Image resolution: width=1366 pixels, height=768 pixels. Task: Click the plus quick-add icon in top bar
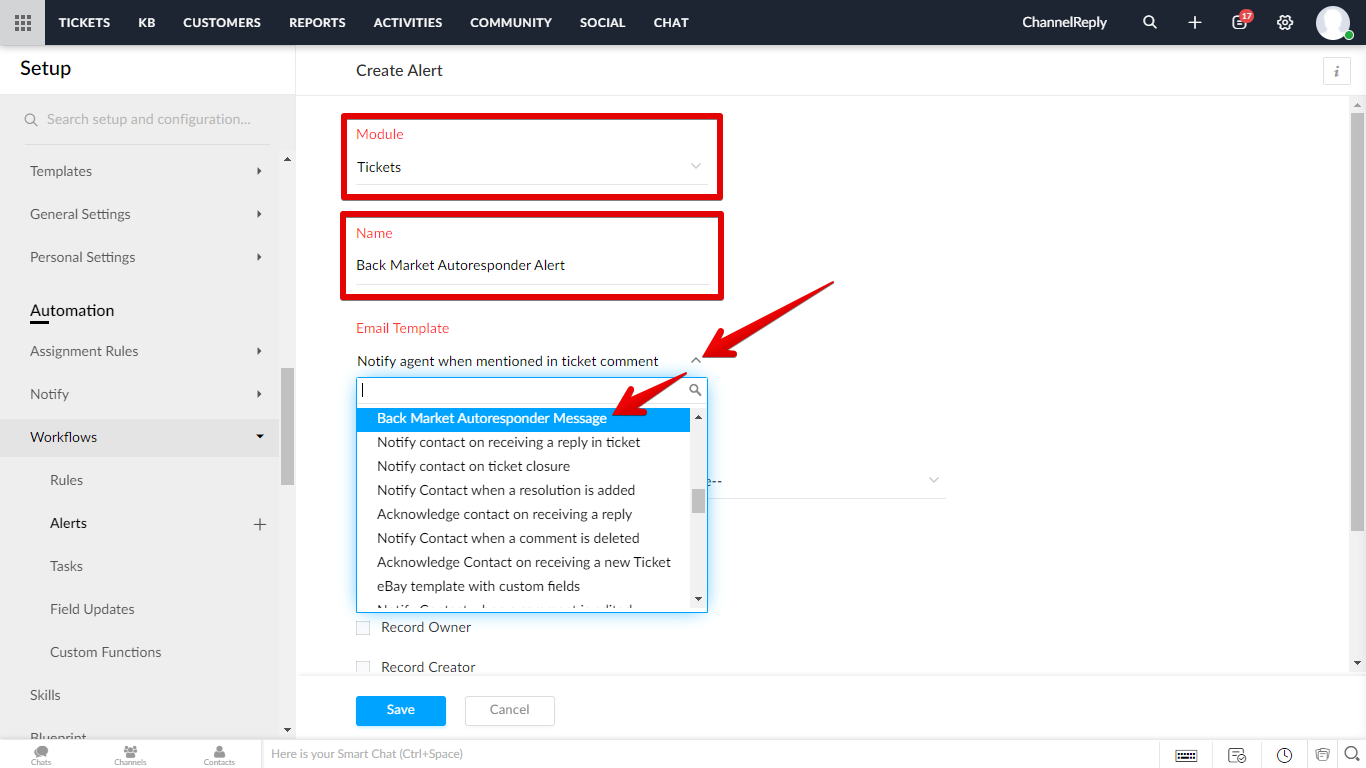(1195, 22)
